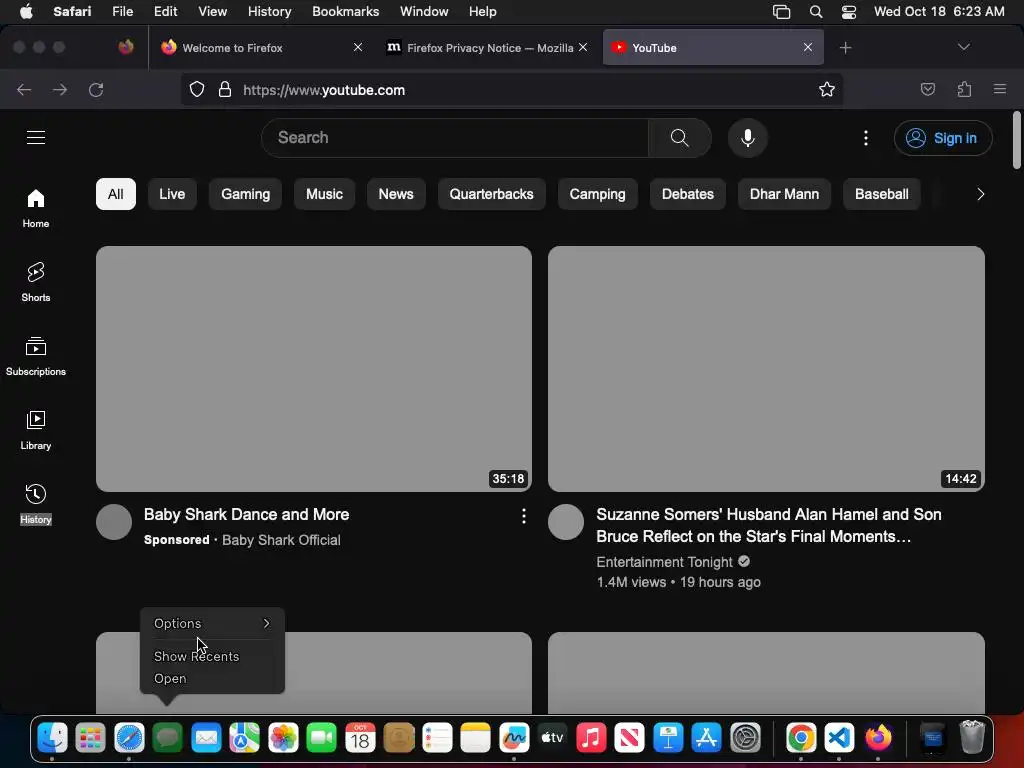
Task: Open the YouTube hamburger guide menu
Action: coord(36,138)
